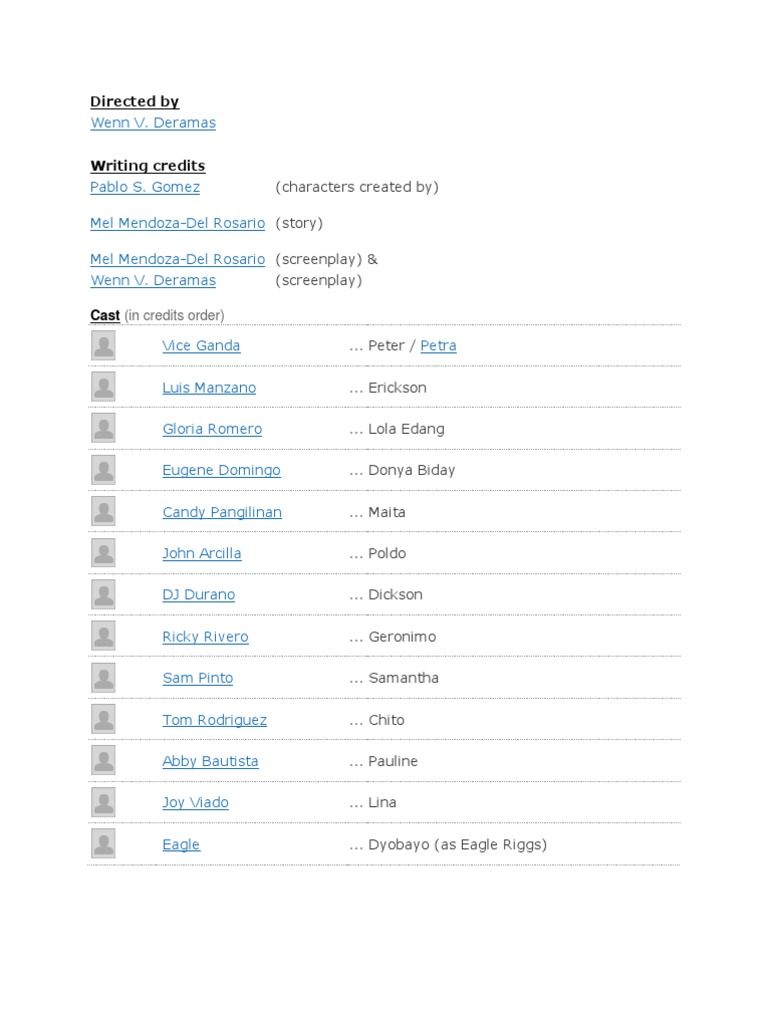Open Candy Pangilinan's photo placeholder icon

[x=103, y=511]
